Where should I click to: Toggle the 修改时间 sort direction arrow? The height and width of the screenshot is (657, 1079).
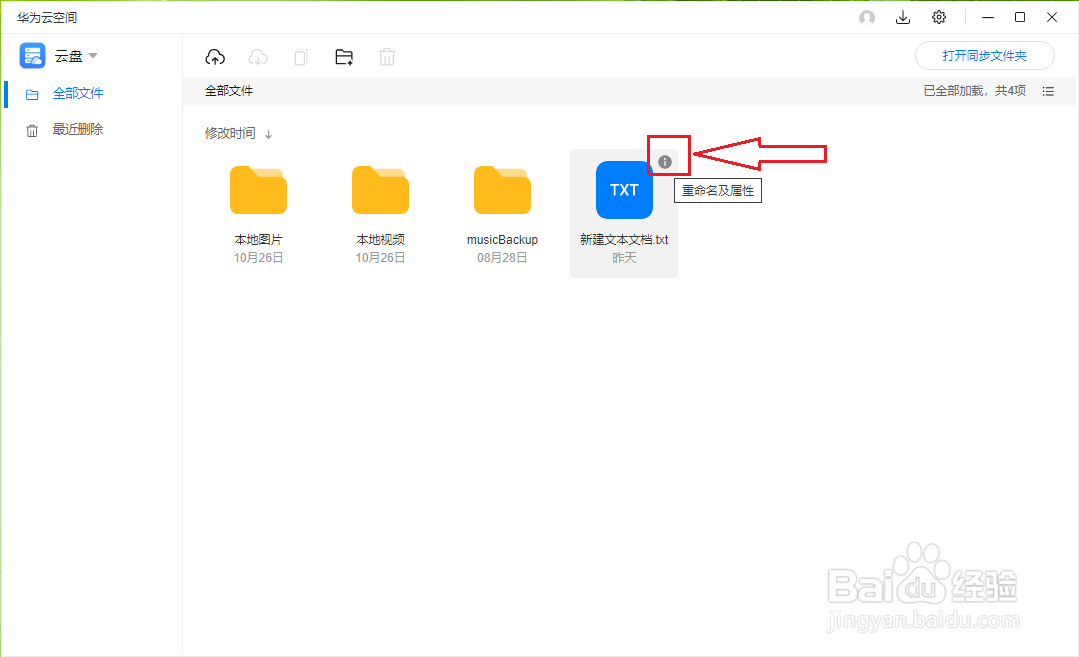click(x=268, y=132)
